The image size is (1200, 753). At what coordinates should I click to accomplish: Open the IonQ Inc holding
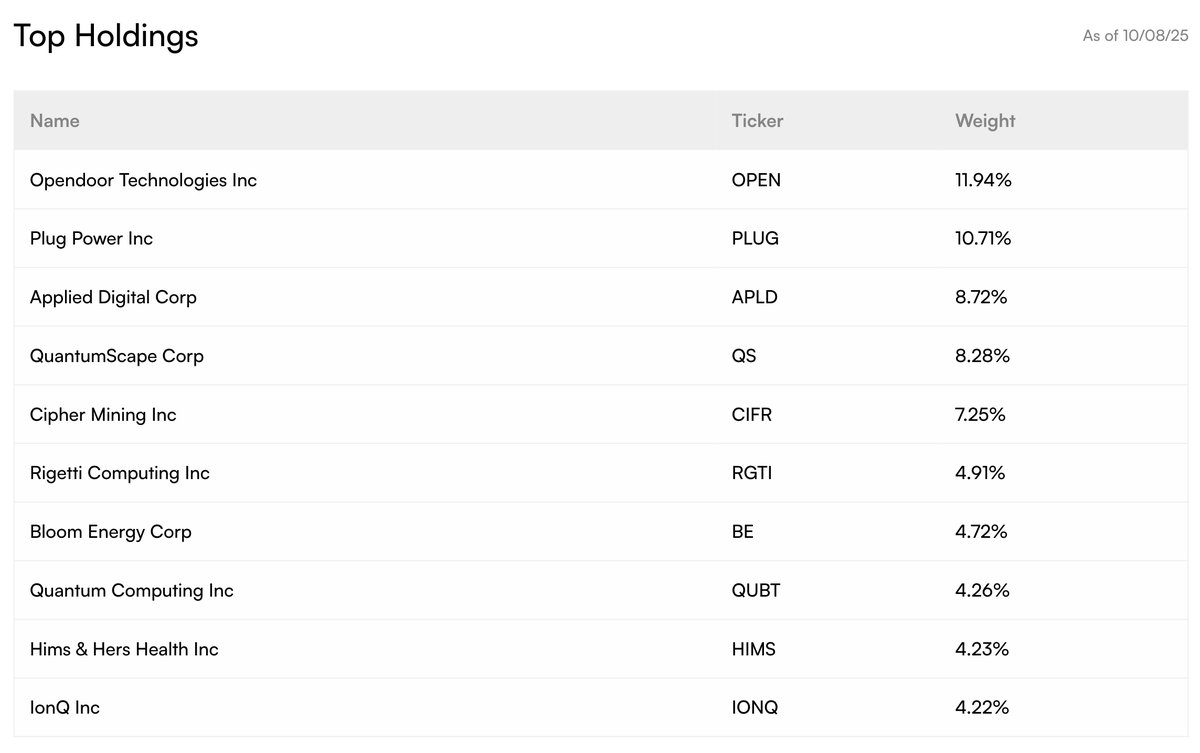(x=64, y=707)
